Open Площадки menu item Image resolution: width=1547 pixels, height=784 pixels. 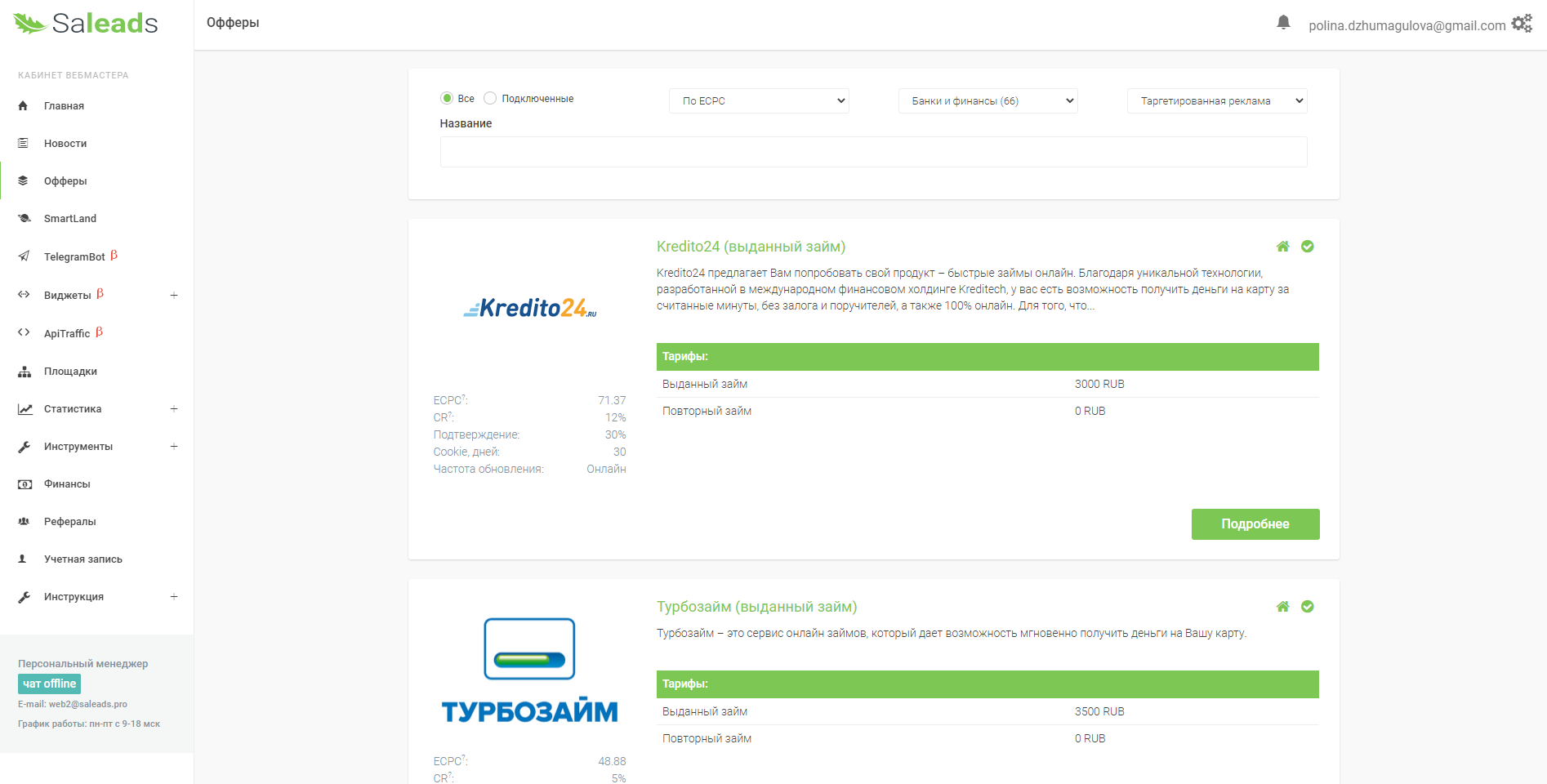(70, 371)
